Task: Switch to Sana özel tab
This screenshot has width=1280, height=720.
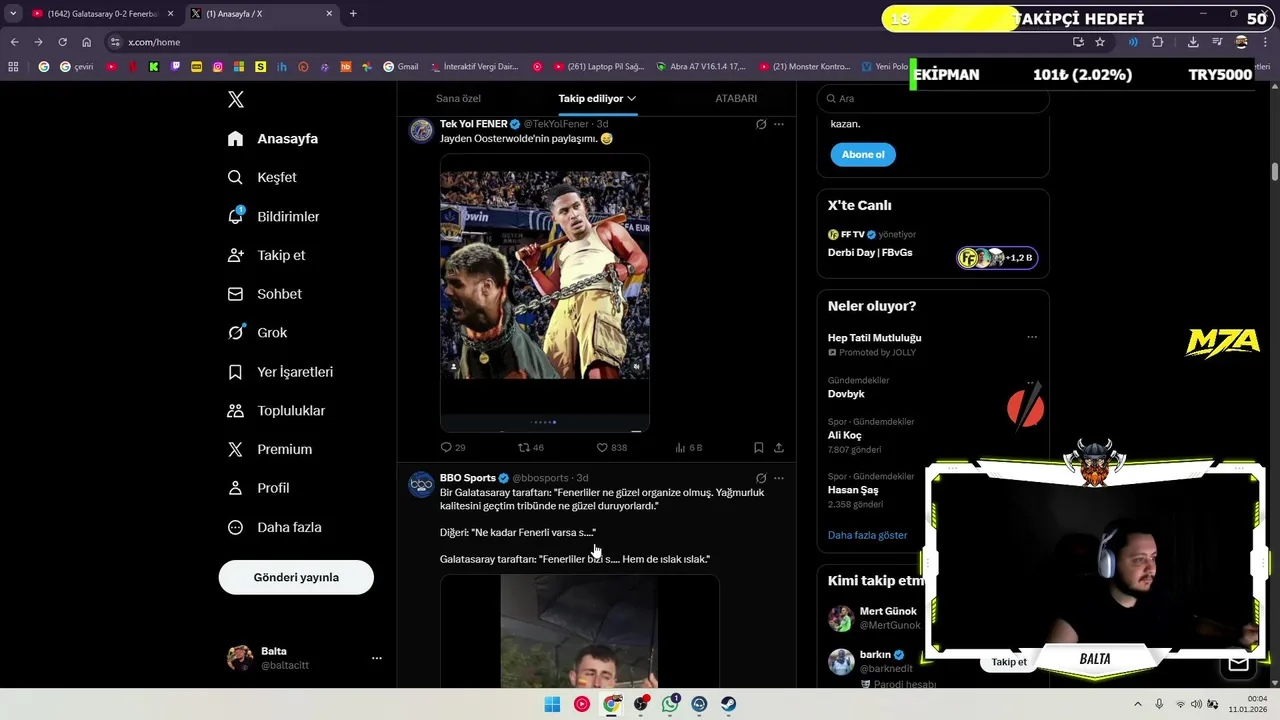Action: click(x=458, y=98)
